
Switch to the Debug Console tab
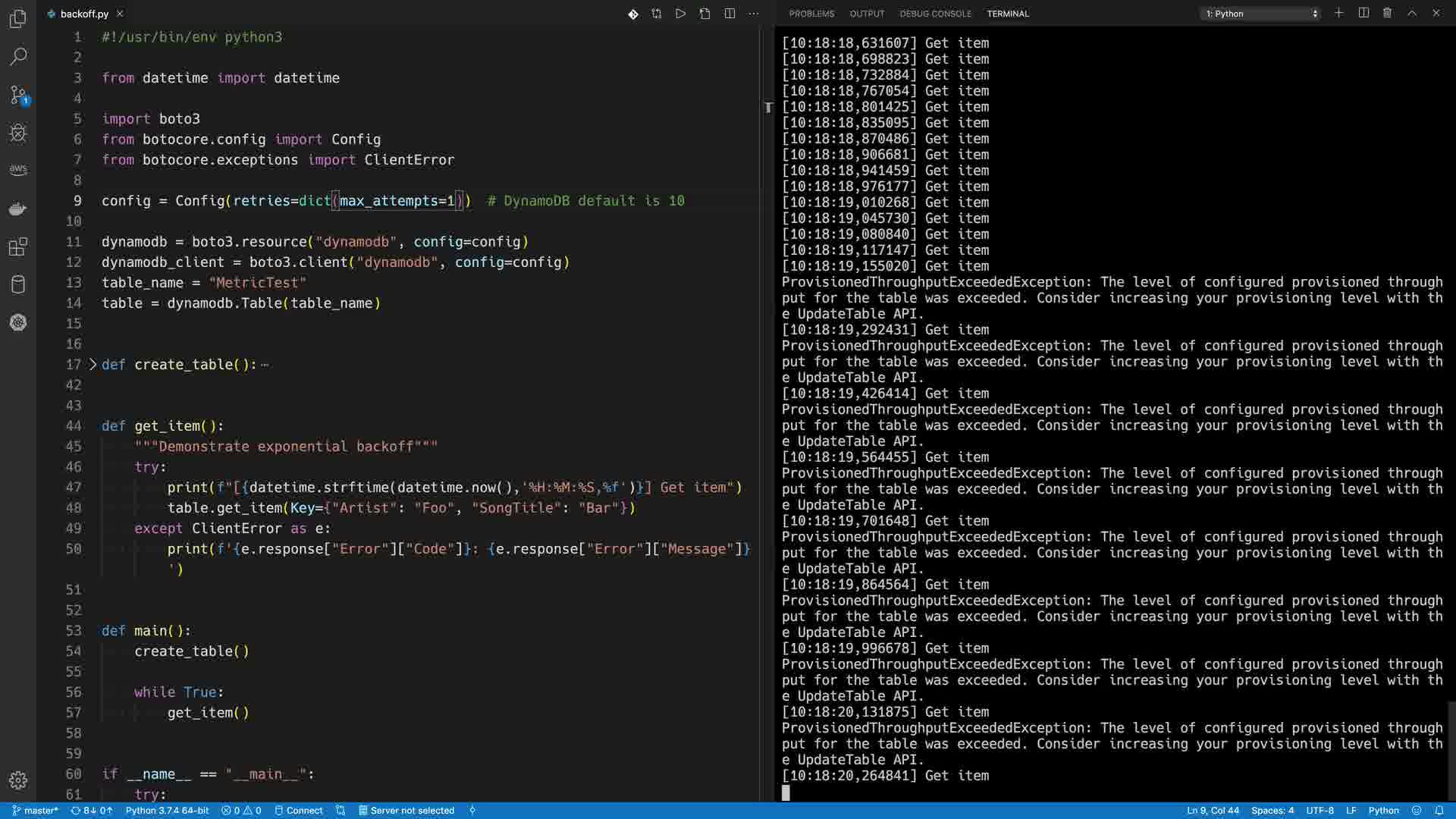click(935, 14)
